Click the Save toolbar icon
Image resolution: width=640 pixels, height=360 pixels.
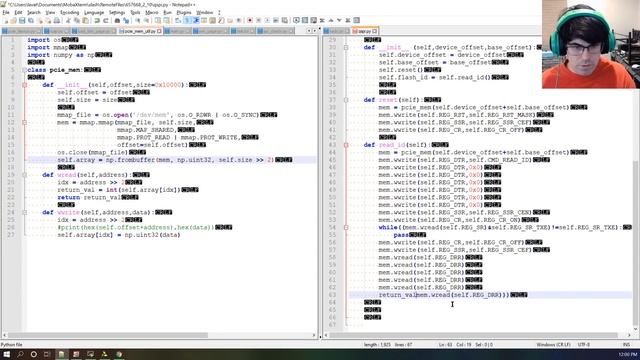[x=22, y=20]
